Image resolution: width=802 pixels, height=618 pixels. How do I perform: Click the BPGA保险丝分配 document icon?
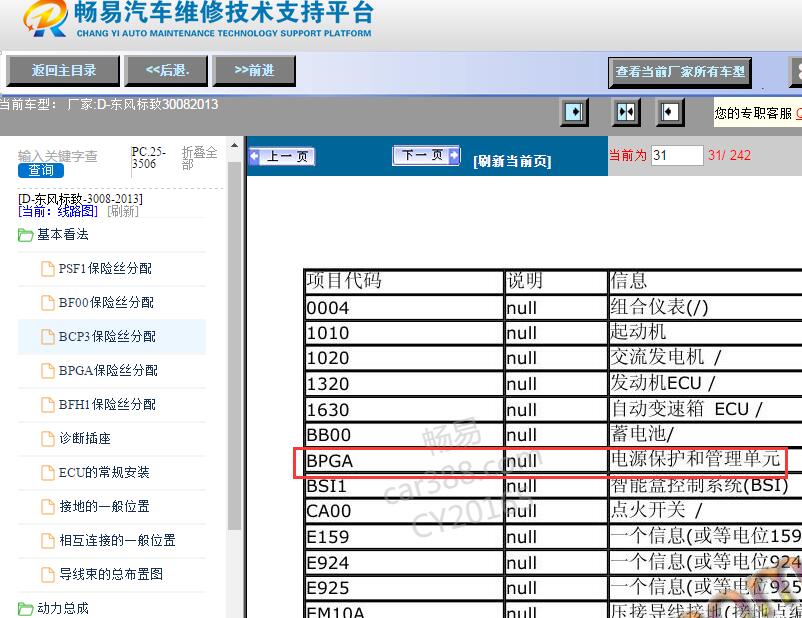pos(48,370)
